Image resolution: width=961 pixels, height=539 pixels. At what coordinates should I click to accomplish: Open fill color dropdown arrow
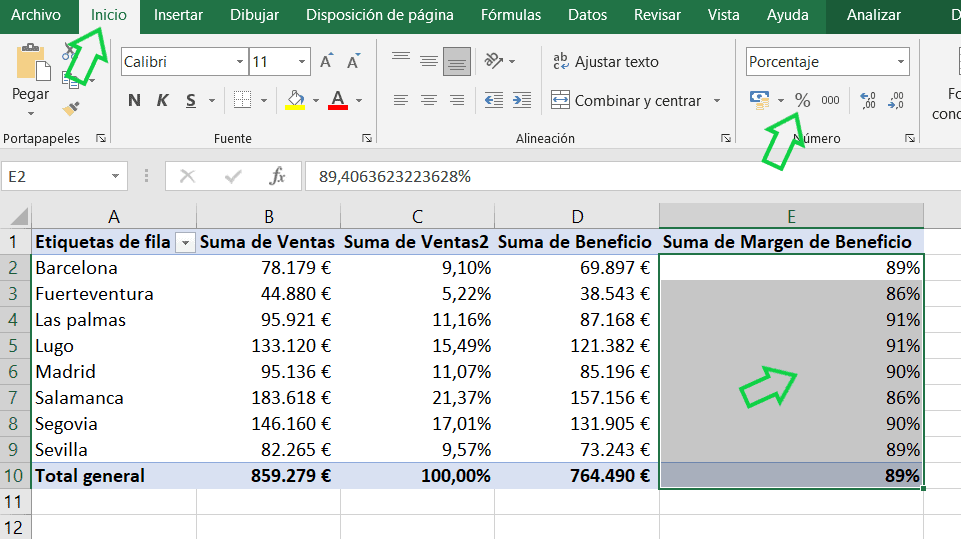(x=316, y=100)
